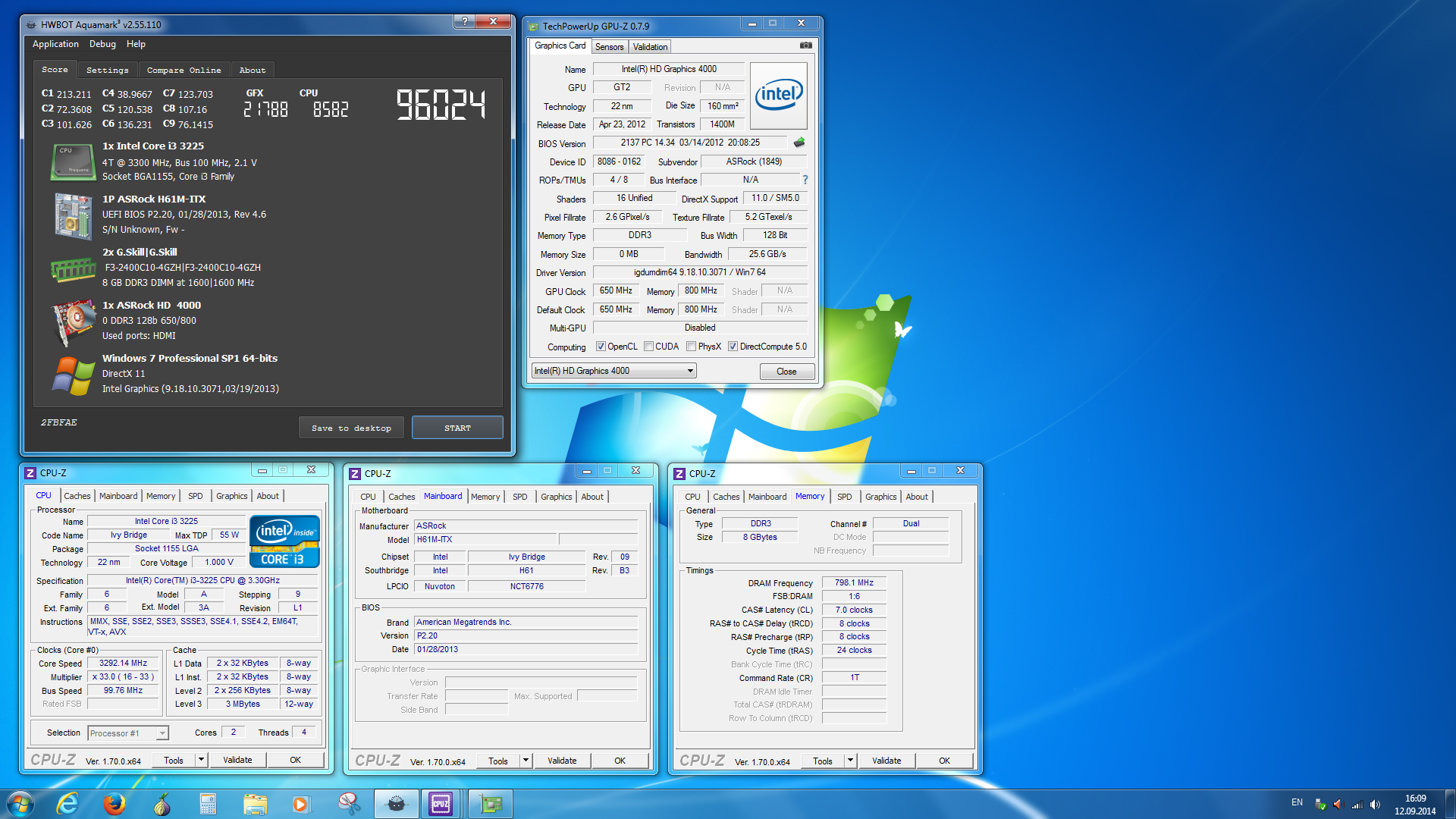Open the Processor #1 selection dropdown

pyautogui.click(x=128, y=733)
